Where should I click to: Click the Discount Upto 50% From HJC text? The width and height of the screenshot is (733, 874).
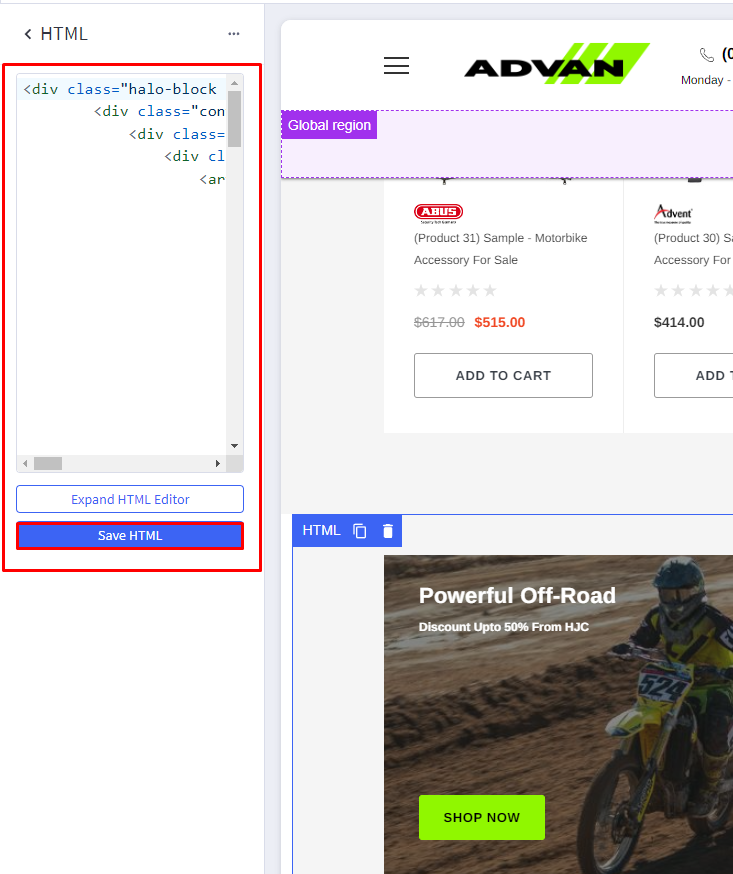(x=503, y=627)
